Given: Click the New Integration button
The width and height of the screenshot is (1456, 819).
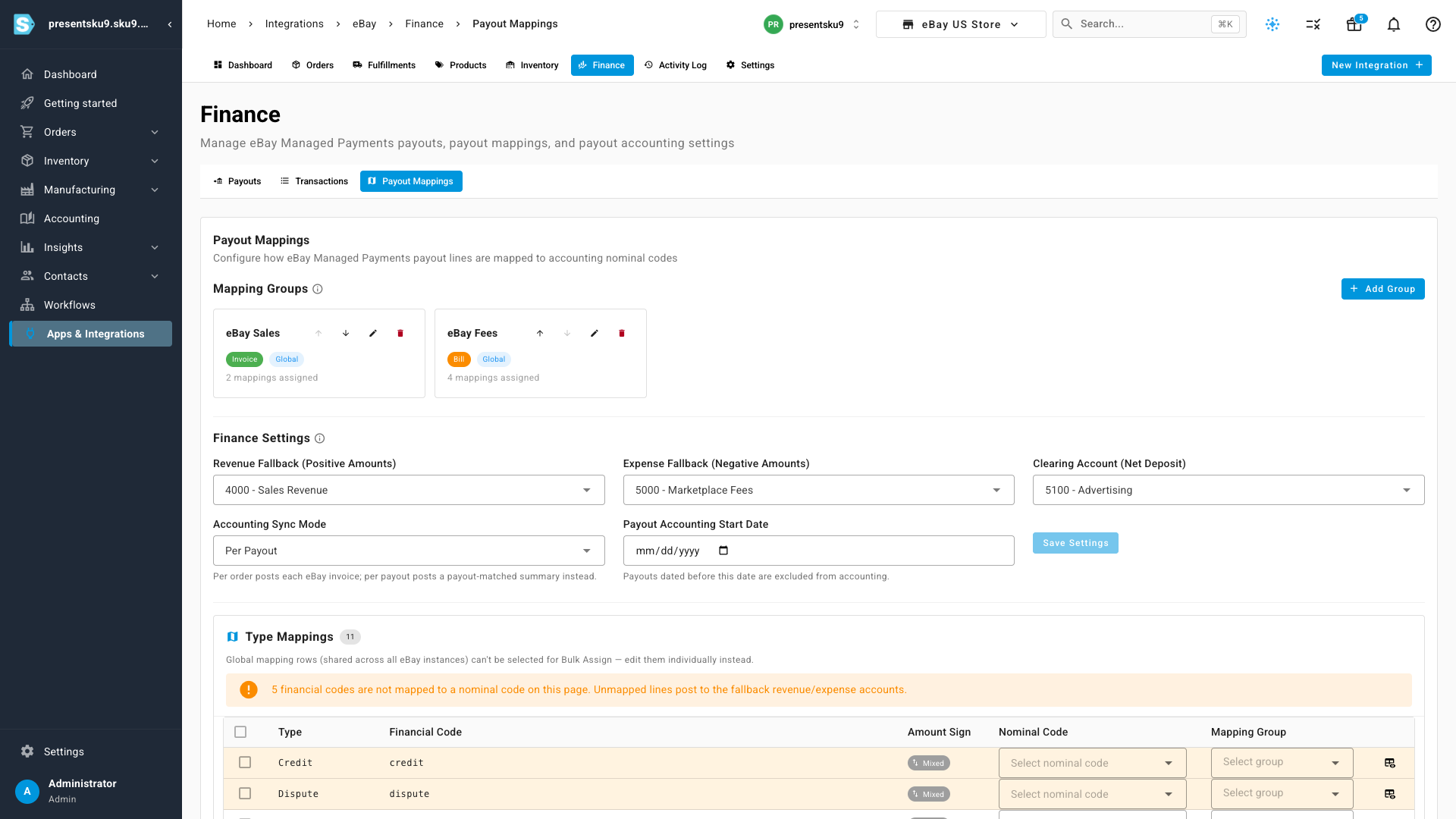Looking at the screenshot, I should pos(1376,65).
